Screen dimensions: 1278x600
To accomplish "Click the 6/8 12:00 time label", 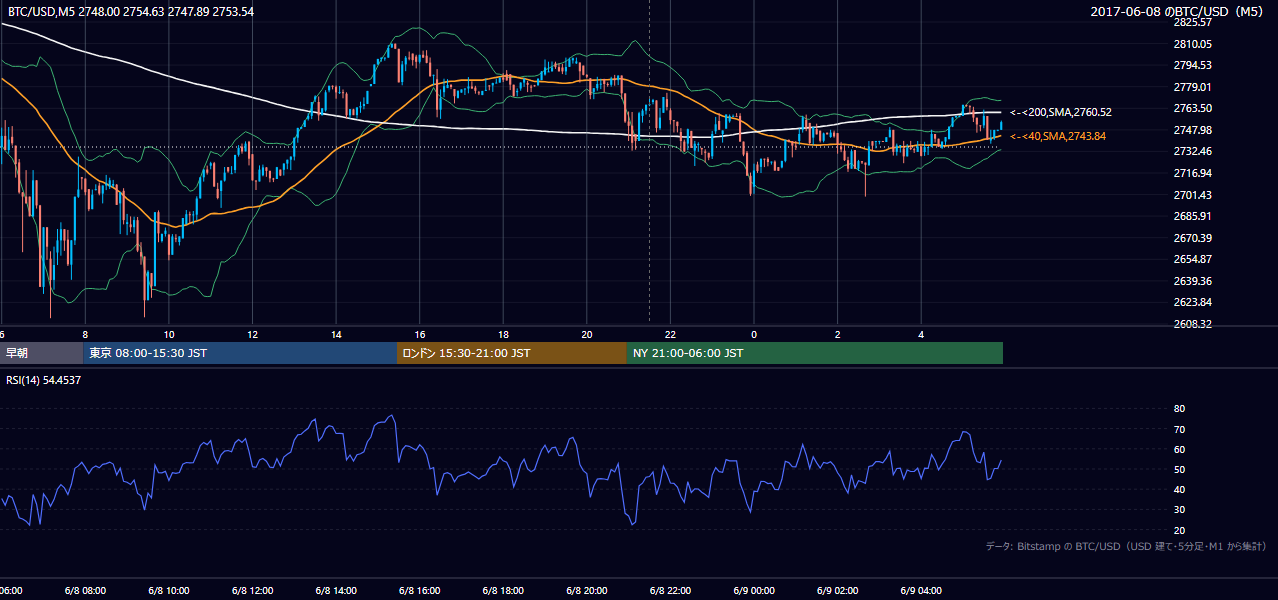I will coord(252,591).
